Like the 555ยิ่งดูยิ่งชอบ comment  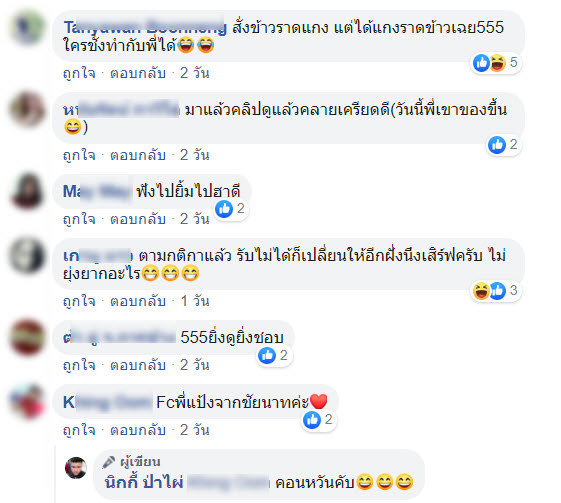tap(79, 365)
